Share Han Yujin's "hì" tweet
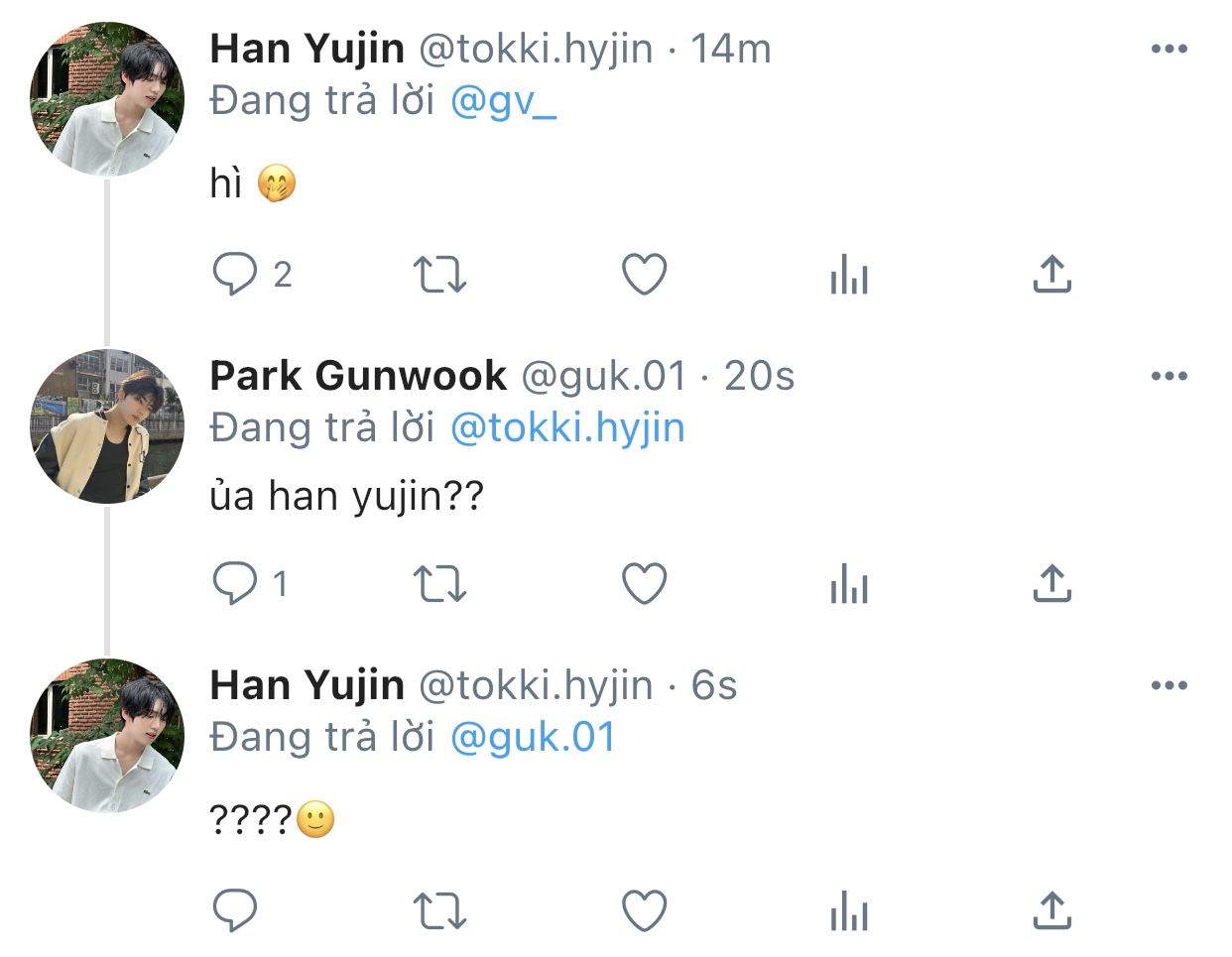Image resolution: width=1232 pixels, height=957 pixels. point(1052,275)
